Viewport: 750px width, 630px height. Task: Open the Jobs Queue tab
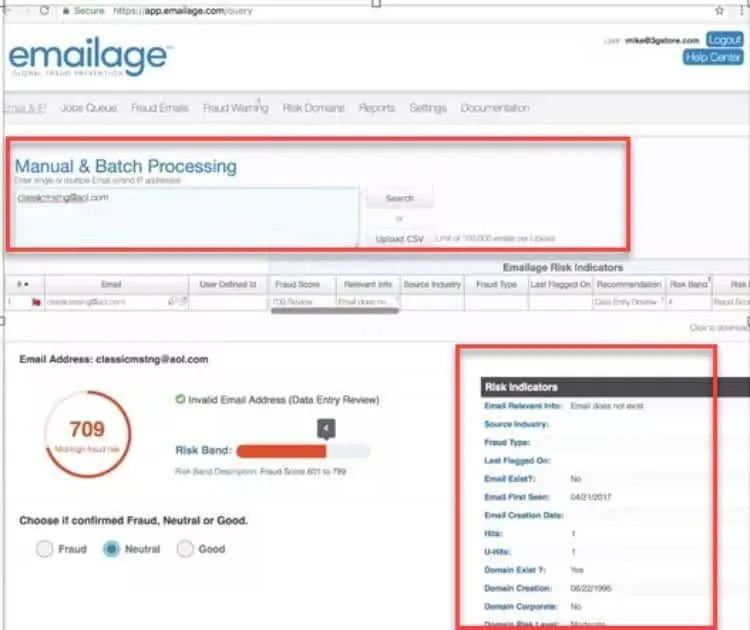coord(89,108)
